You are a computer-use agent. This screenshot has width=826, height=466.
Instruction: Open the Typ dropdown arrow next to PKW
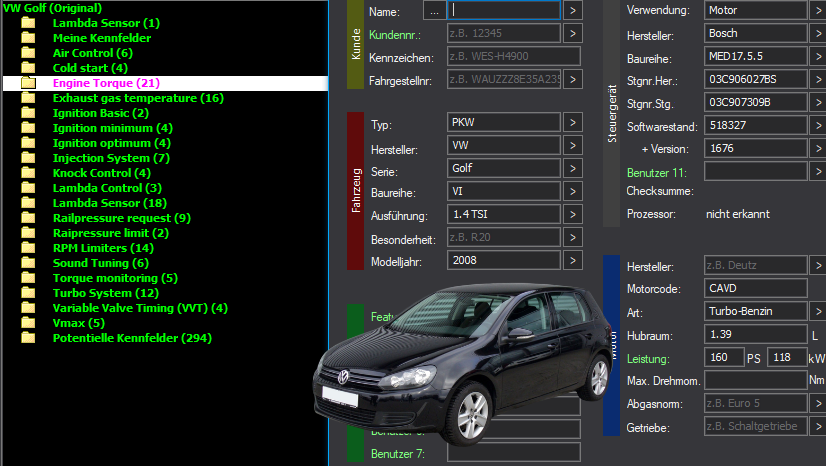tap(573, 123)
